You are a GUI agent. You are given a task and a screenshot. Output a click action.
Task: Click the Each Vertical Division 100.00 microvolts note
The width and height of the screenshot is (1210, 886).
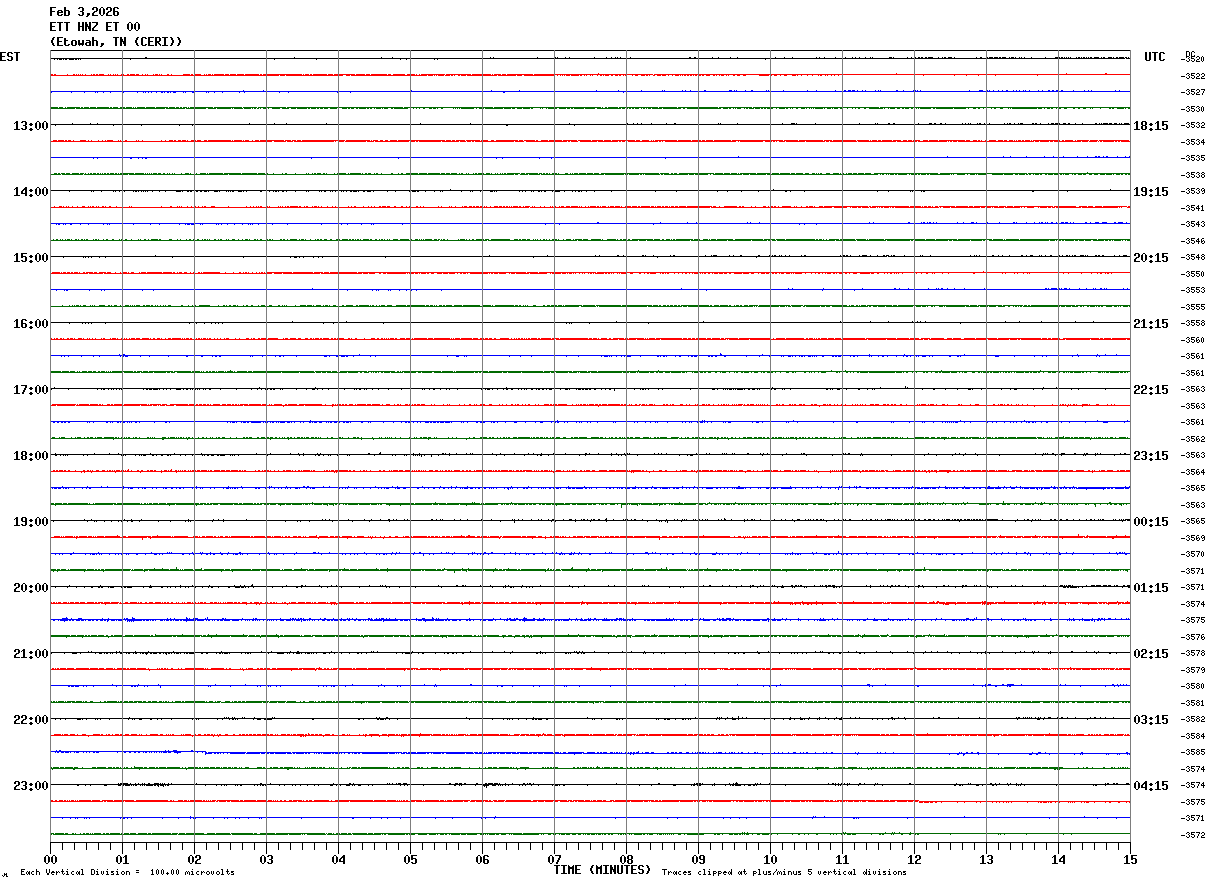coord(127,873)
